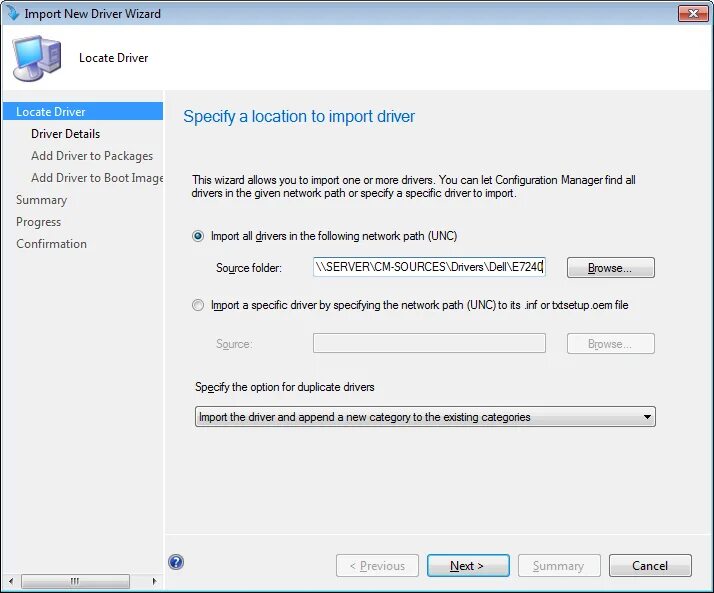The width and height of the screenshot is (714, 593).
Task: Select Import a specific driver radio option
Action: click(x=198, y=305)
